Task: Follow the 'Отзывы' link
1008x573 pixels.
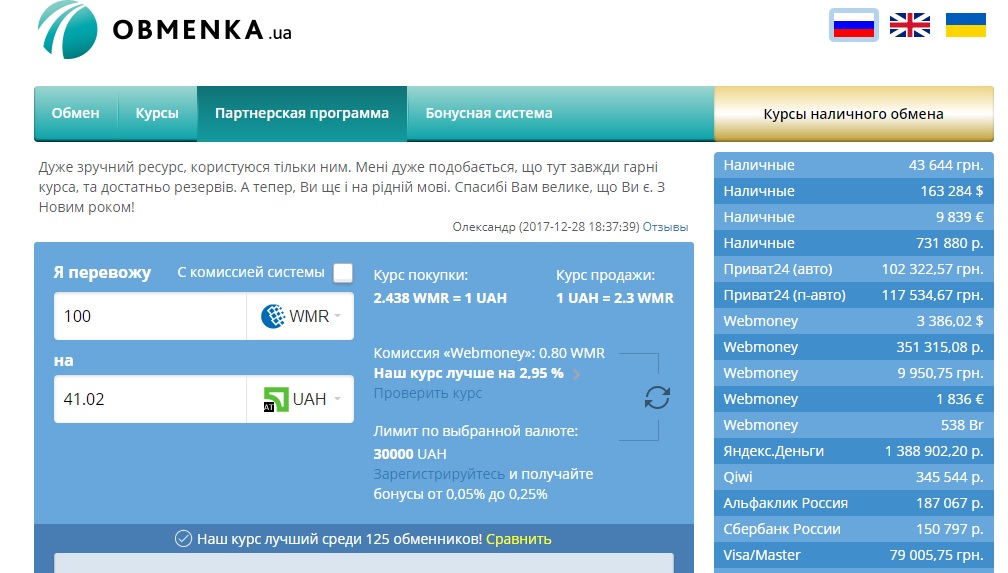Action: [665, 227]
